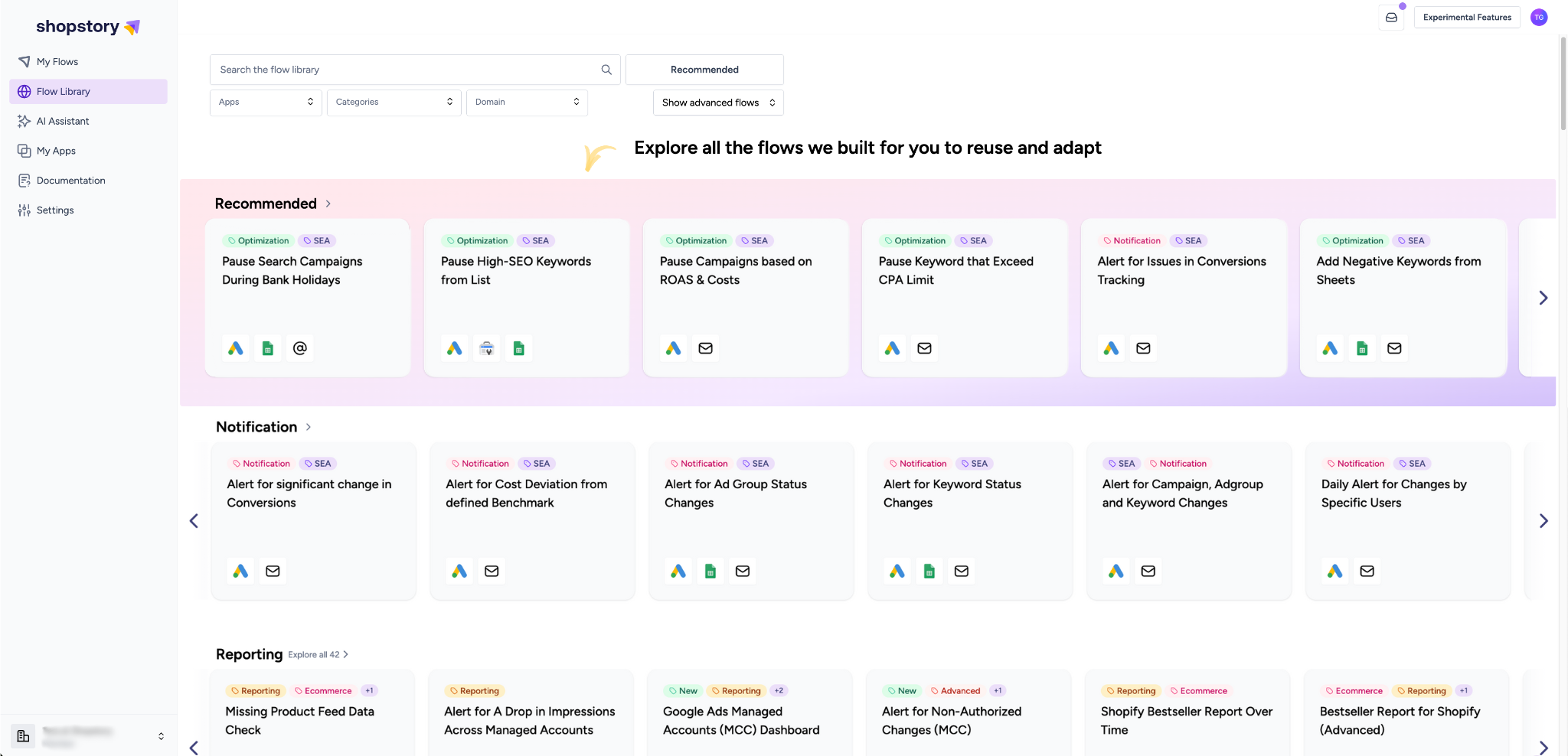Toggle the Recommended filter button
This screenshot has width=1568, height=756.
click(704, 70)
